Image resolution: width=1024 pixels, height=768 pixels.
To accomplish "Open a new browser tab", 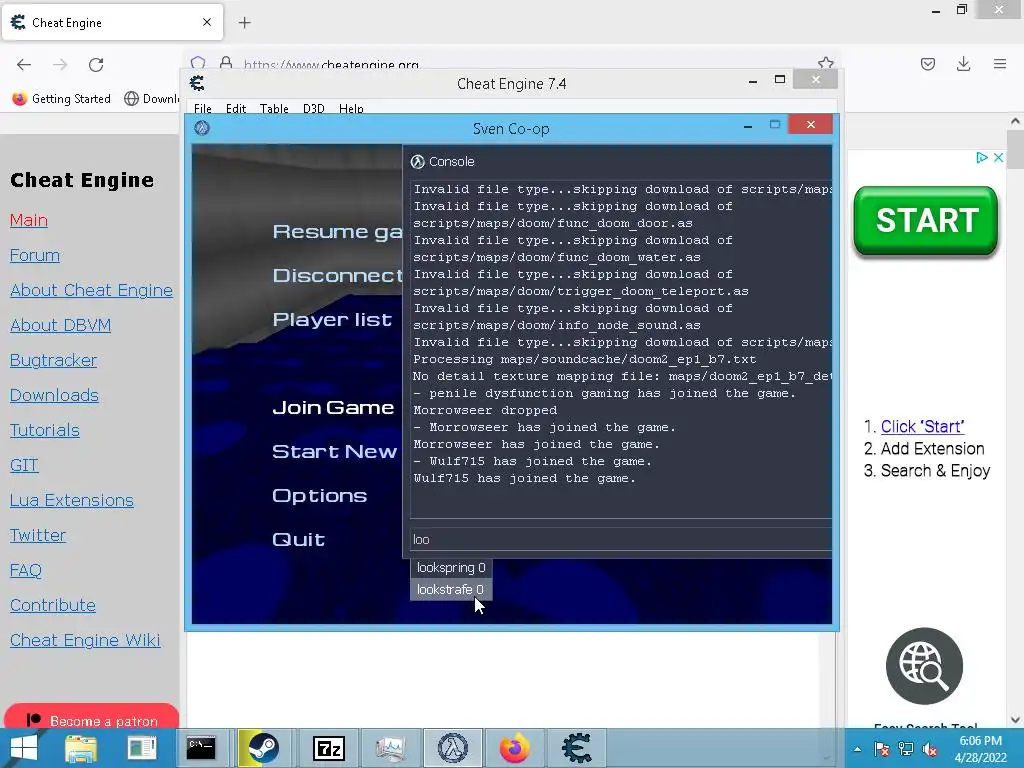I will (x=244, y=23).
